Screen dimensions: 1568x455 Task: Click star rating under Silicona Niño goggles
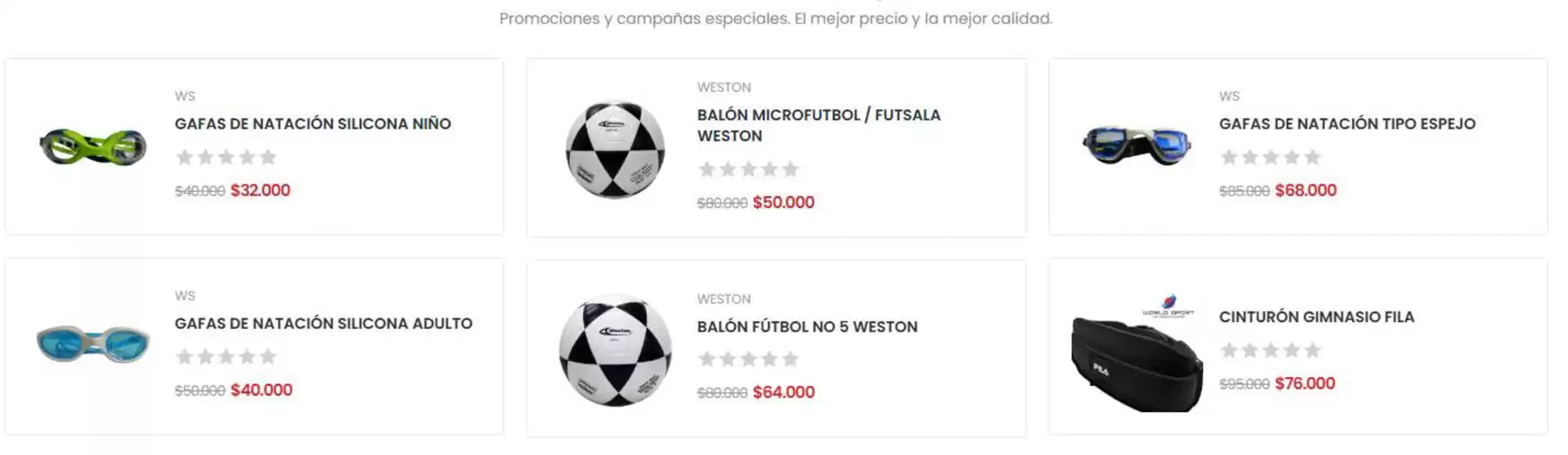tap(226, 157)
